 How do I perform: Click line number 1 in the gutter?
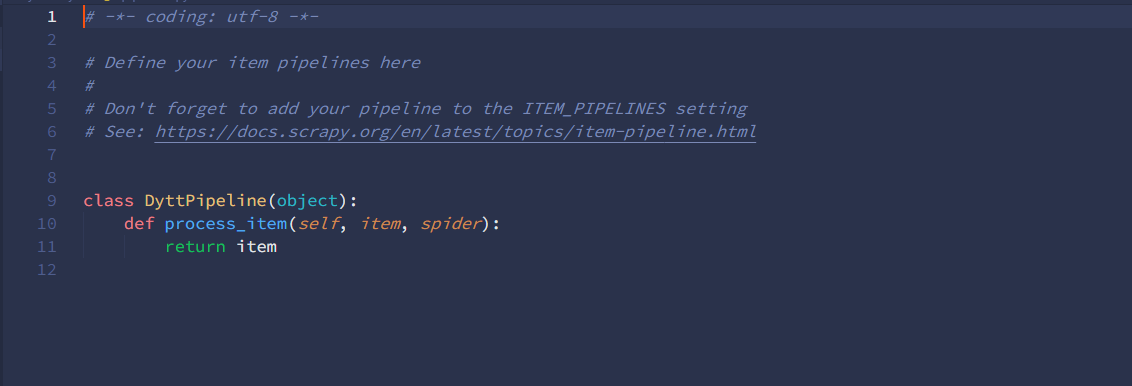point(51,17)
